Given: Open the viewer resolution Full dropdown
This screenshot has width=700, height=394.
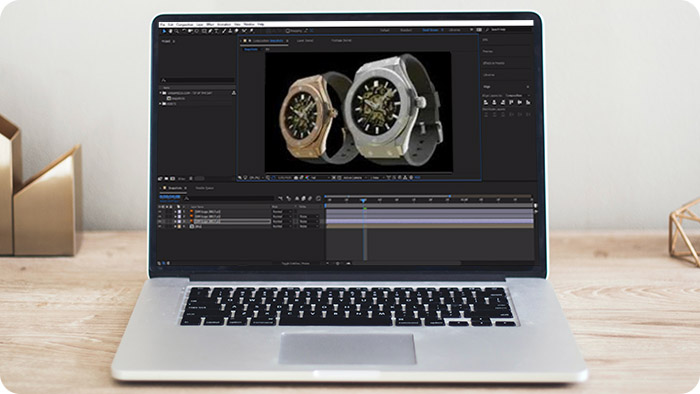Looking at the screenshot, I should [321, 178].
